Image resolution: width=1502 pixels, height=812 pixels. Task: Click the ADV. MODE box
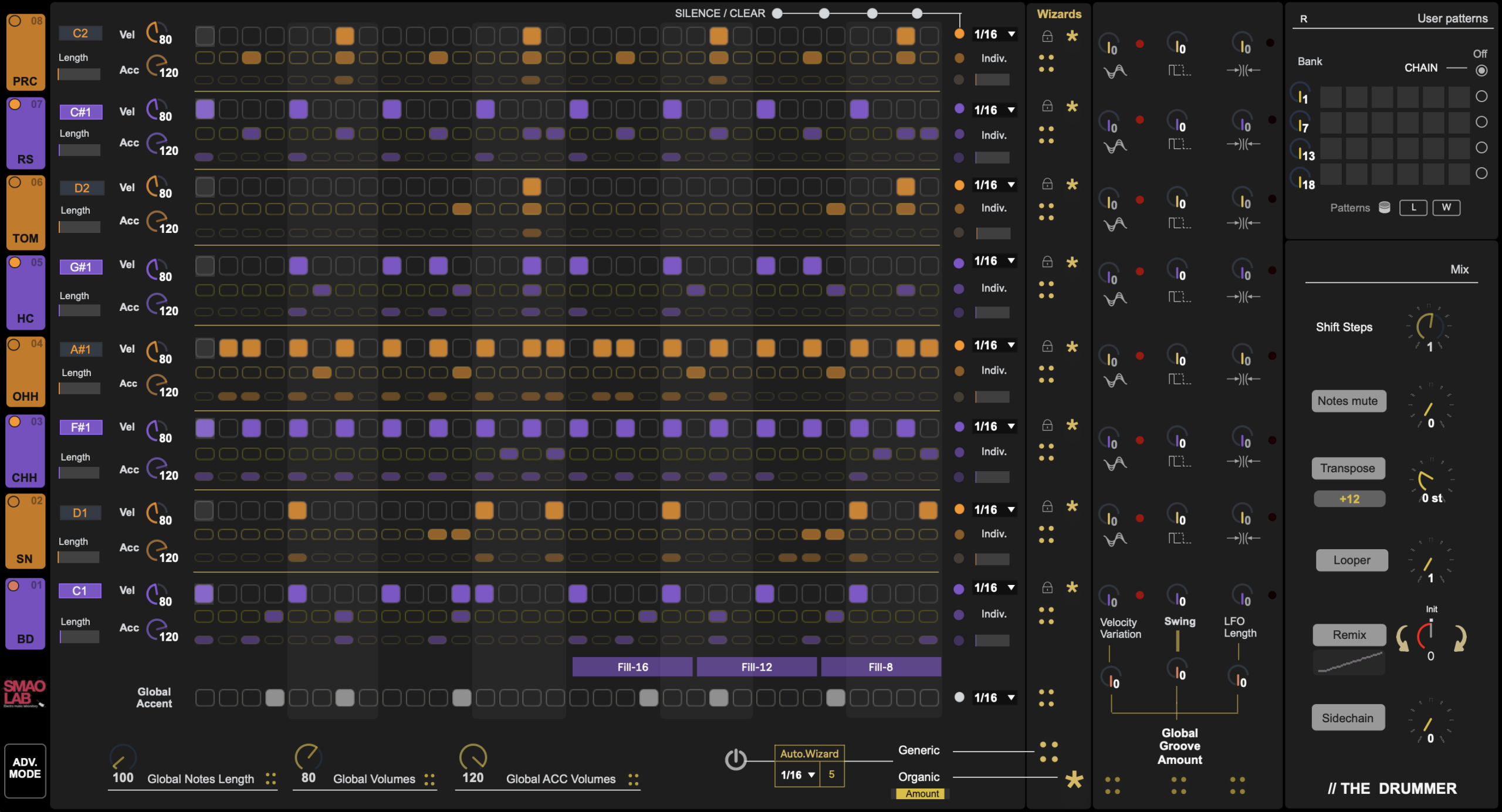(x=25, y=770)
